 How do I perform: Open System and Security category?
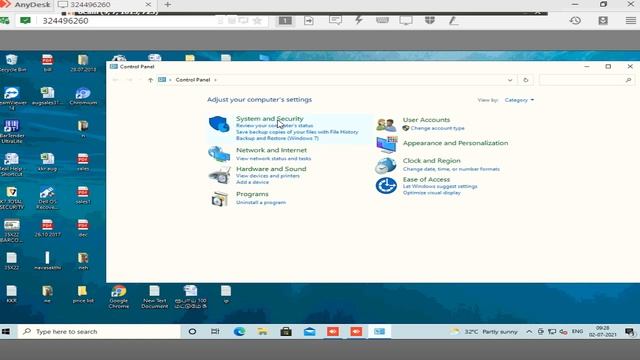pyautogui.click(x=269, y=118)
